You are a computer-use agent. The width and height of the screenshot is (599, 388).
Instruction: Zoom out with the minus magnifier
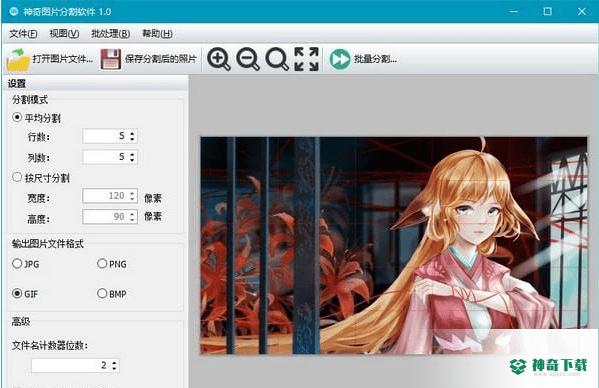tap(248, 59)
